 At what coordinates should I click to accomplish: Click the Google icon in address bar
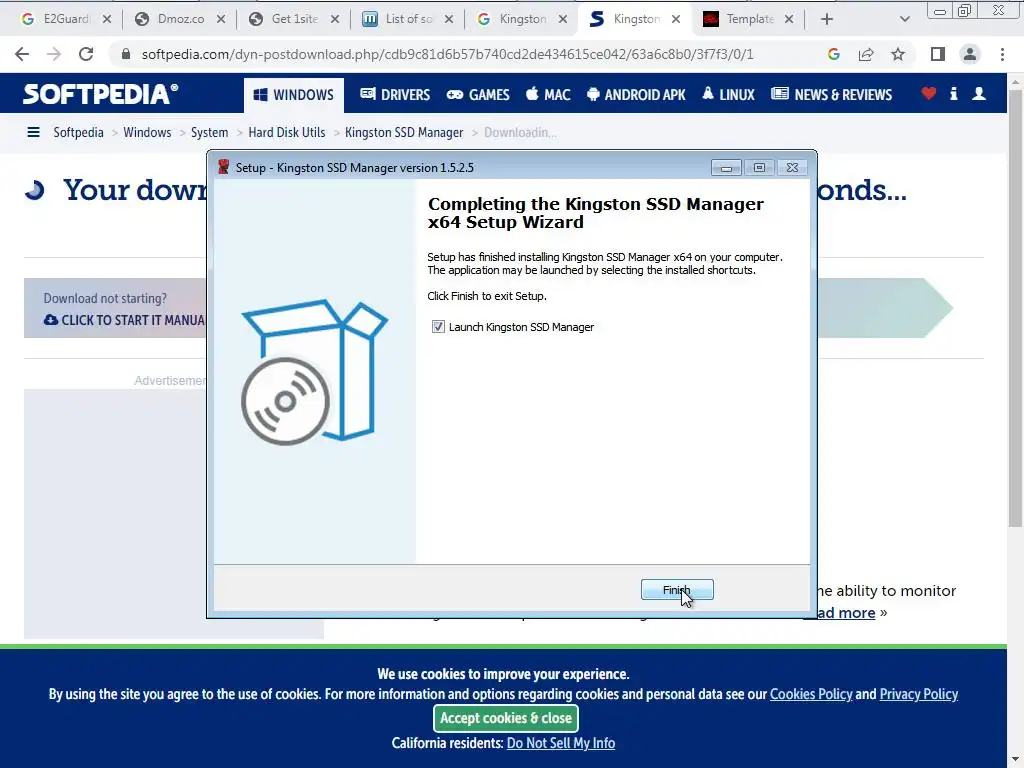coord(833,54)
